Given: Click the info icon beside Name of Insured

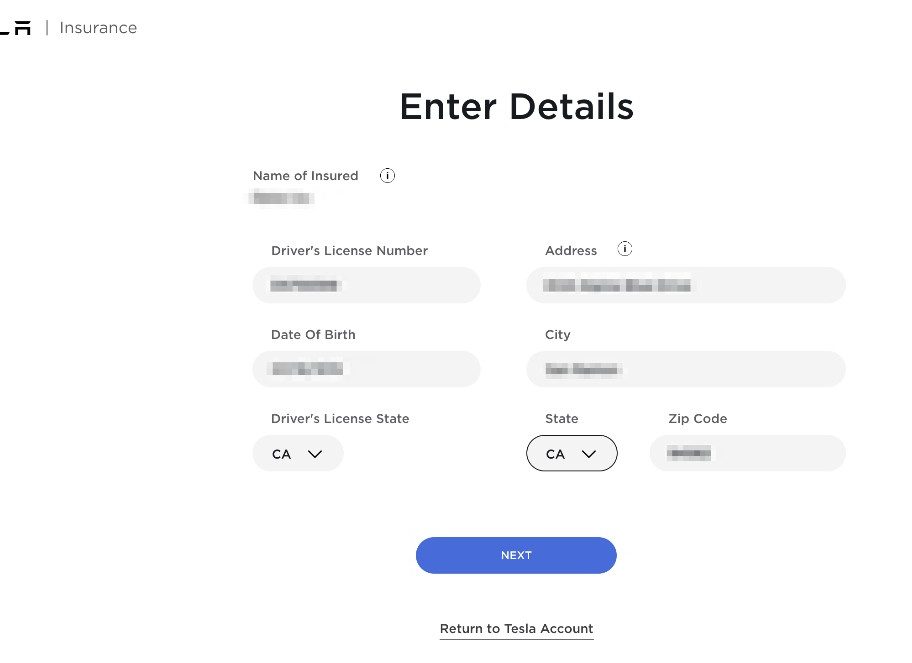Looking at the screenshot, I should point(387,175).
